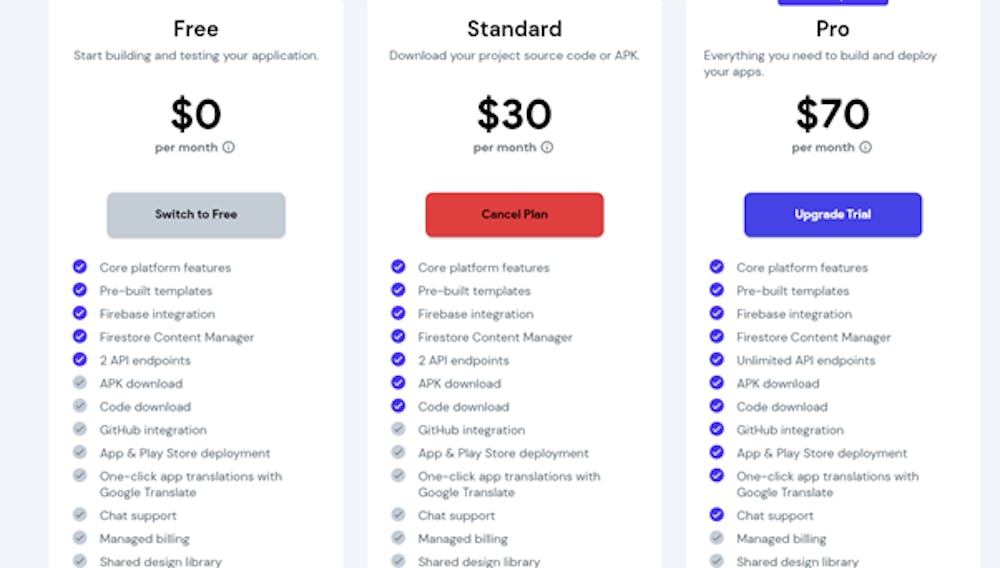Click info icon next to Free per month
The width and height of the screenshot is (1000, 568).
(228, 147)
